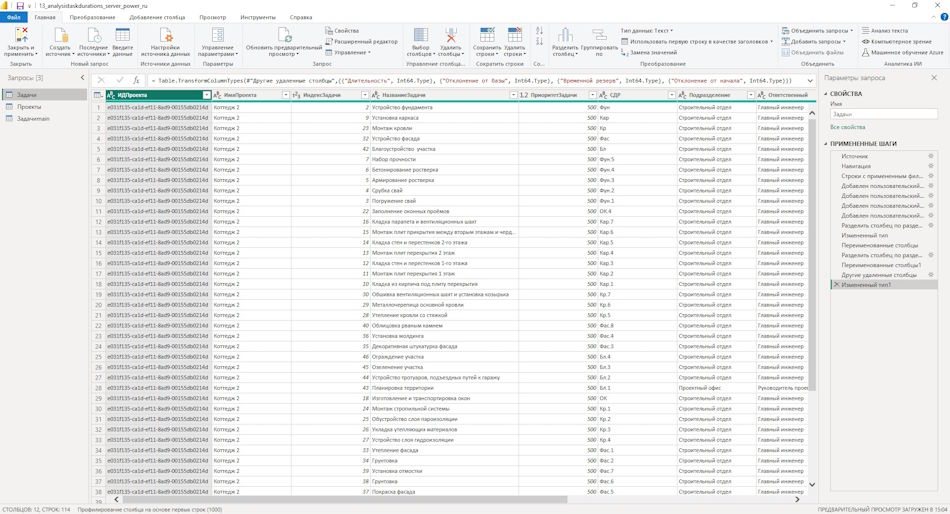Open filter dropdown for ПриоритетЗадачи column
950x514 pixels.
[x=593, y=95]
